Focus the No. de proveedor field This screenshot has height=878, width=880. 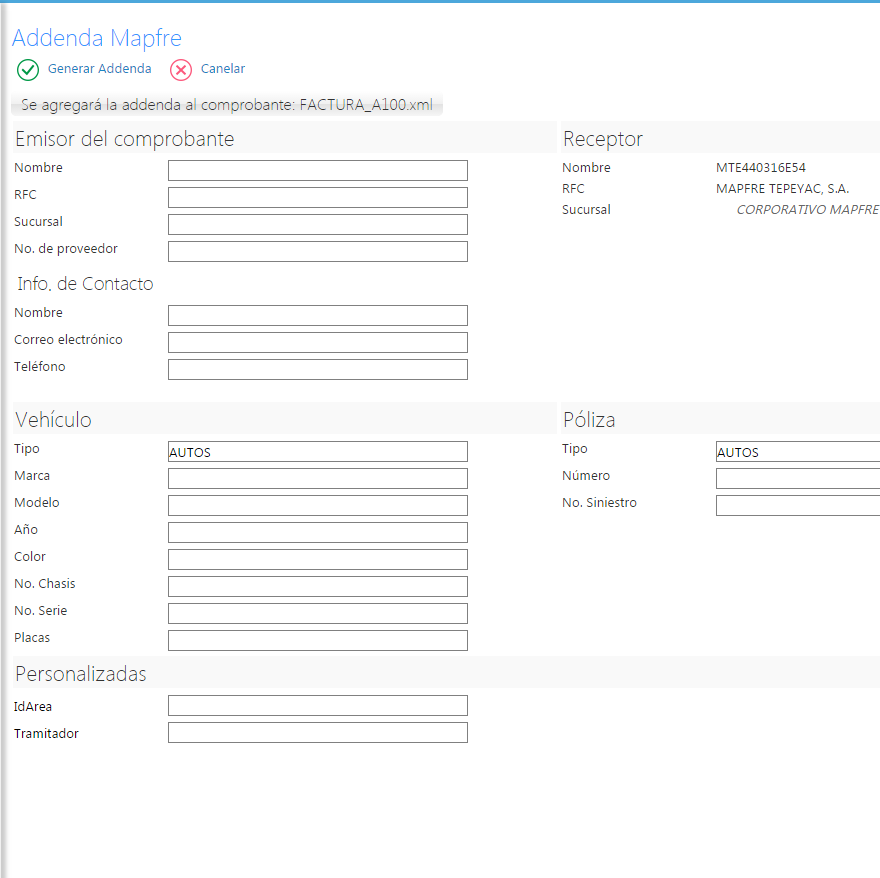pyautogui.click(x=317, y=252)
